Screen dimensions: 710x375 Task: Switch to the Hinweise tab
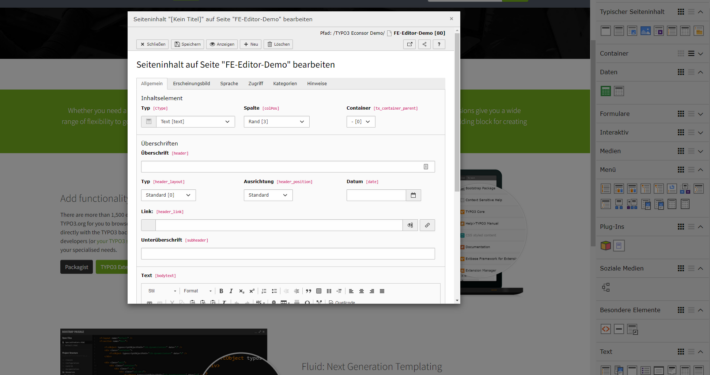click(x=317, y=83)
